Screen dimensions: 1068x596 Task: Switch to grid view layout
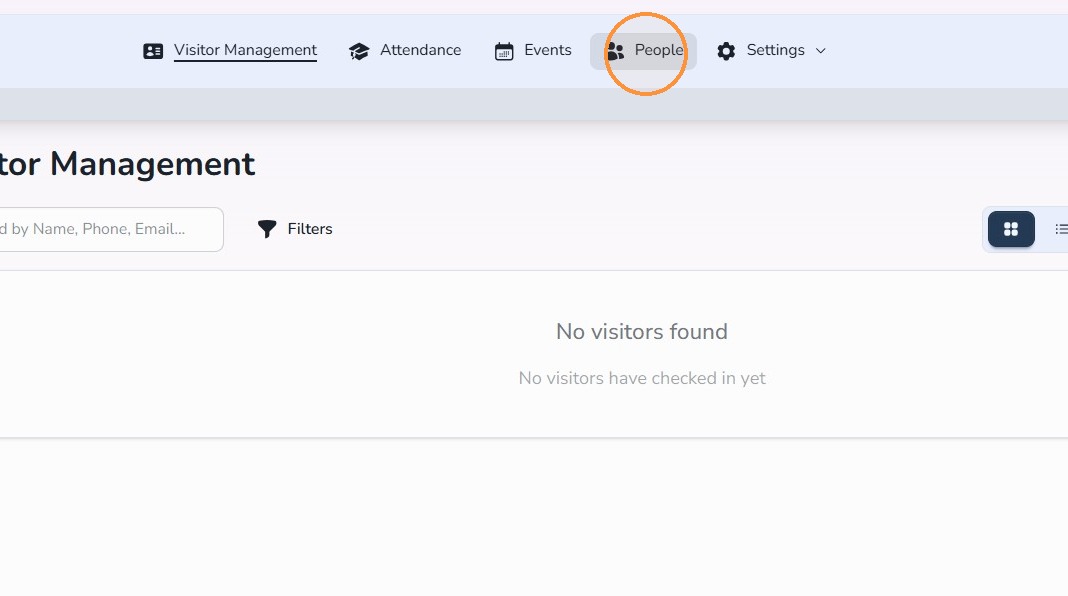point(1011,229)
